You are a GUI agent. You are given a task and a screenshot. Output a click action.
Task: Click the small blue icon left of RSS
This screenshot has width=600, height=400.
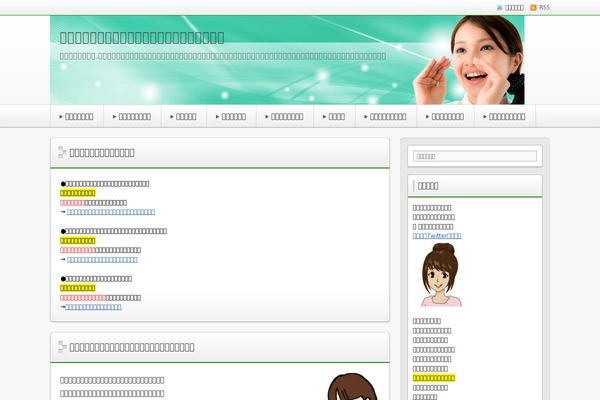point(499,8)
